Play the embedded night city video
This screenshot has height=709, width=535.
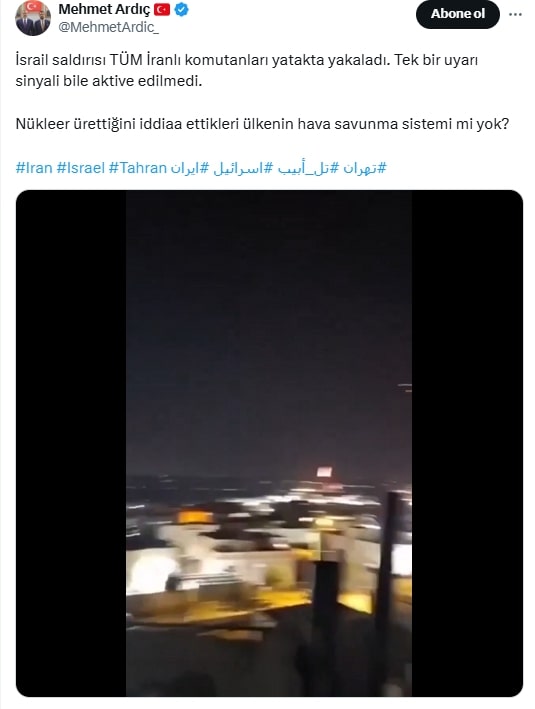click(x=269, y=443)
